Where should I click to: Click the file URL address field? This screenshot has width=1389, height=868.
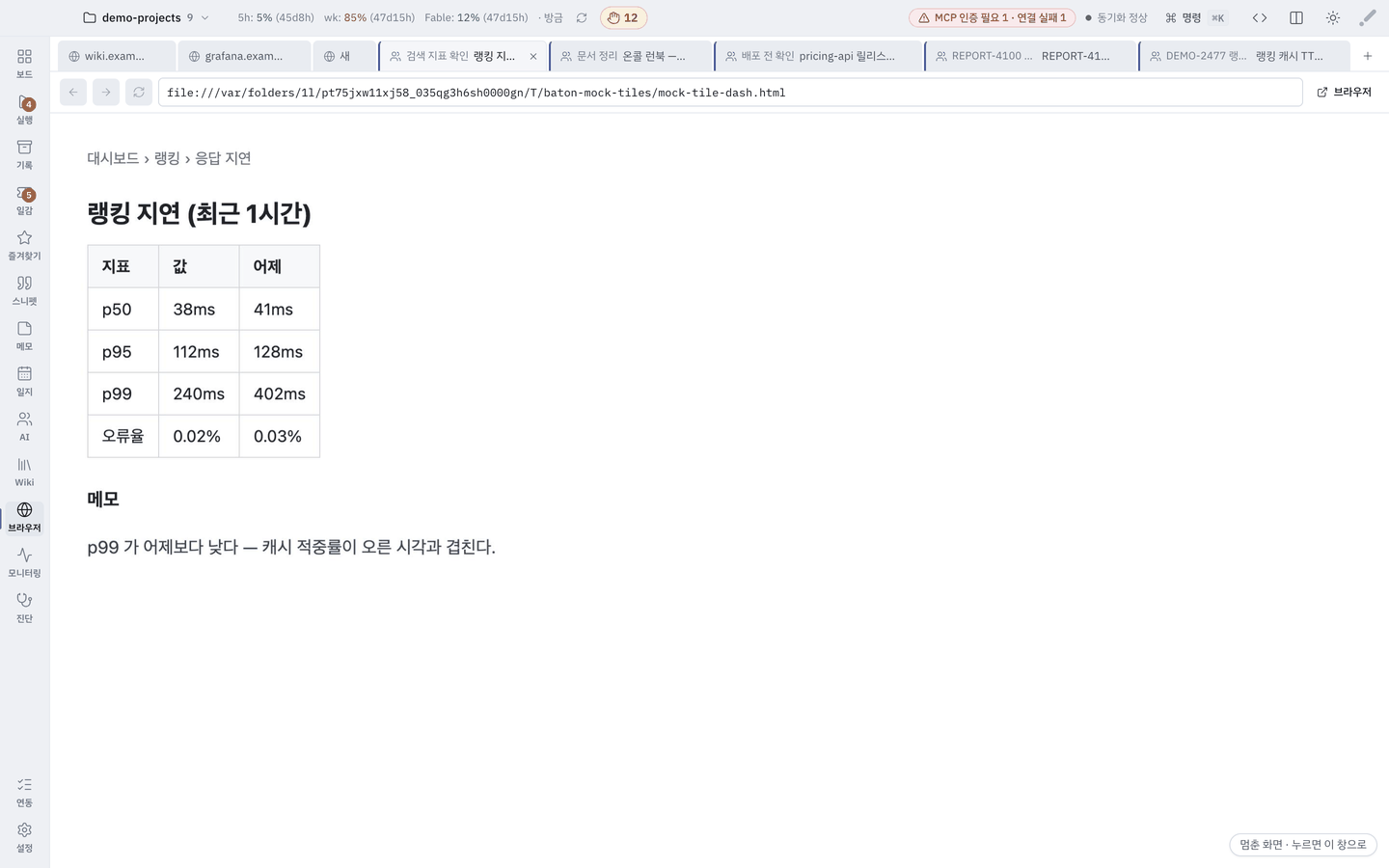pos(730,93)
